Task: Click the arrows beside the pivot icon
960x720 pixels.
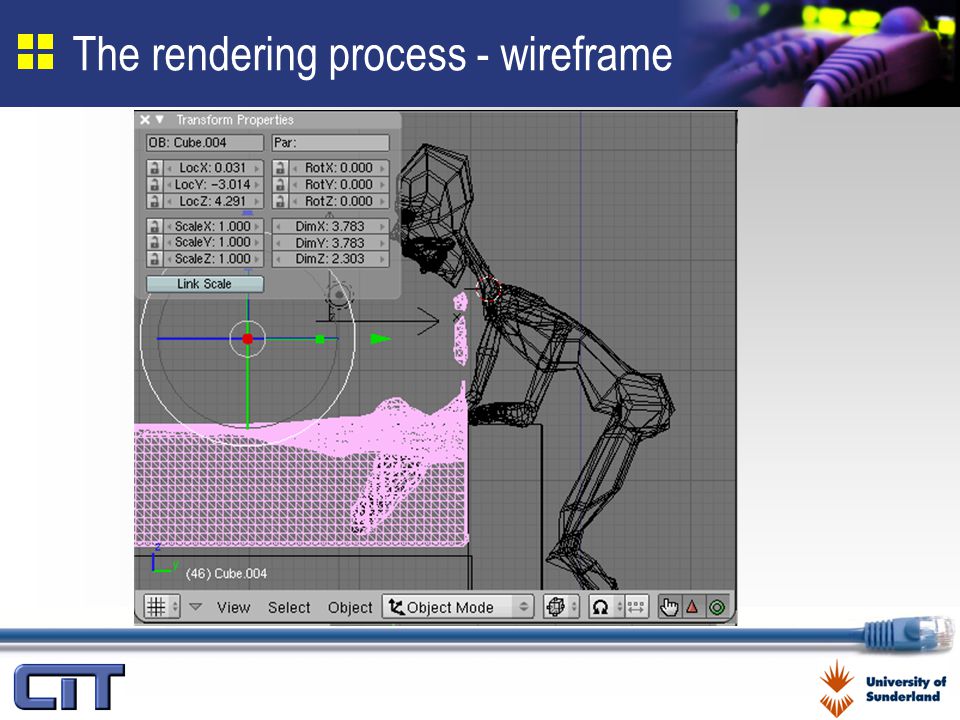Action: tap(619, 607)
